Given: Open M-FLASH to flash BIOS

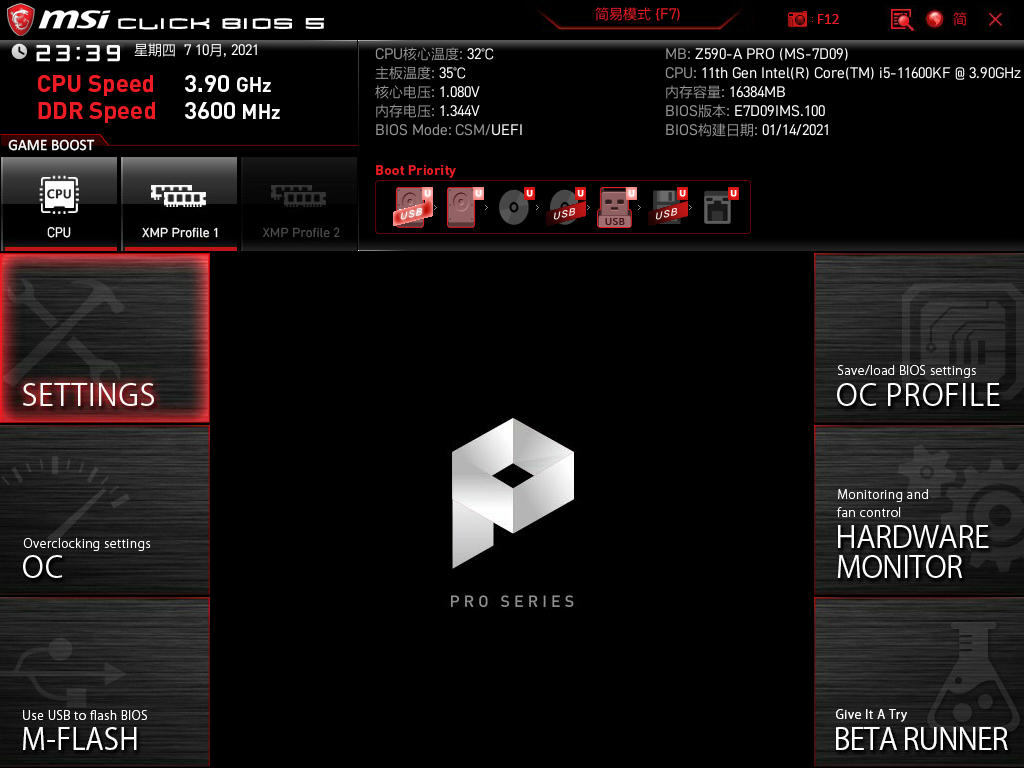Looking at the screenshot, I should (104, 682).
